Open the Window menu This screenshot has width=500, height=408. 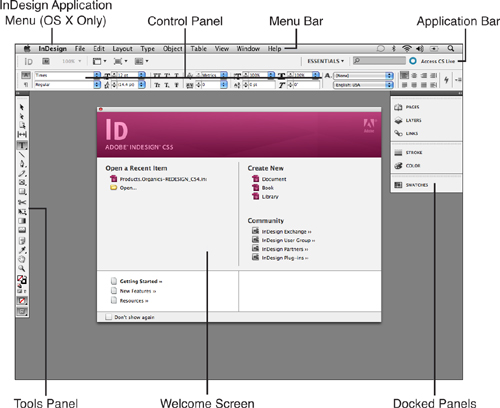[x=248, y=49]
